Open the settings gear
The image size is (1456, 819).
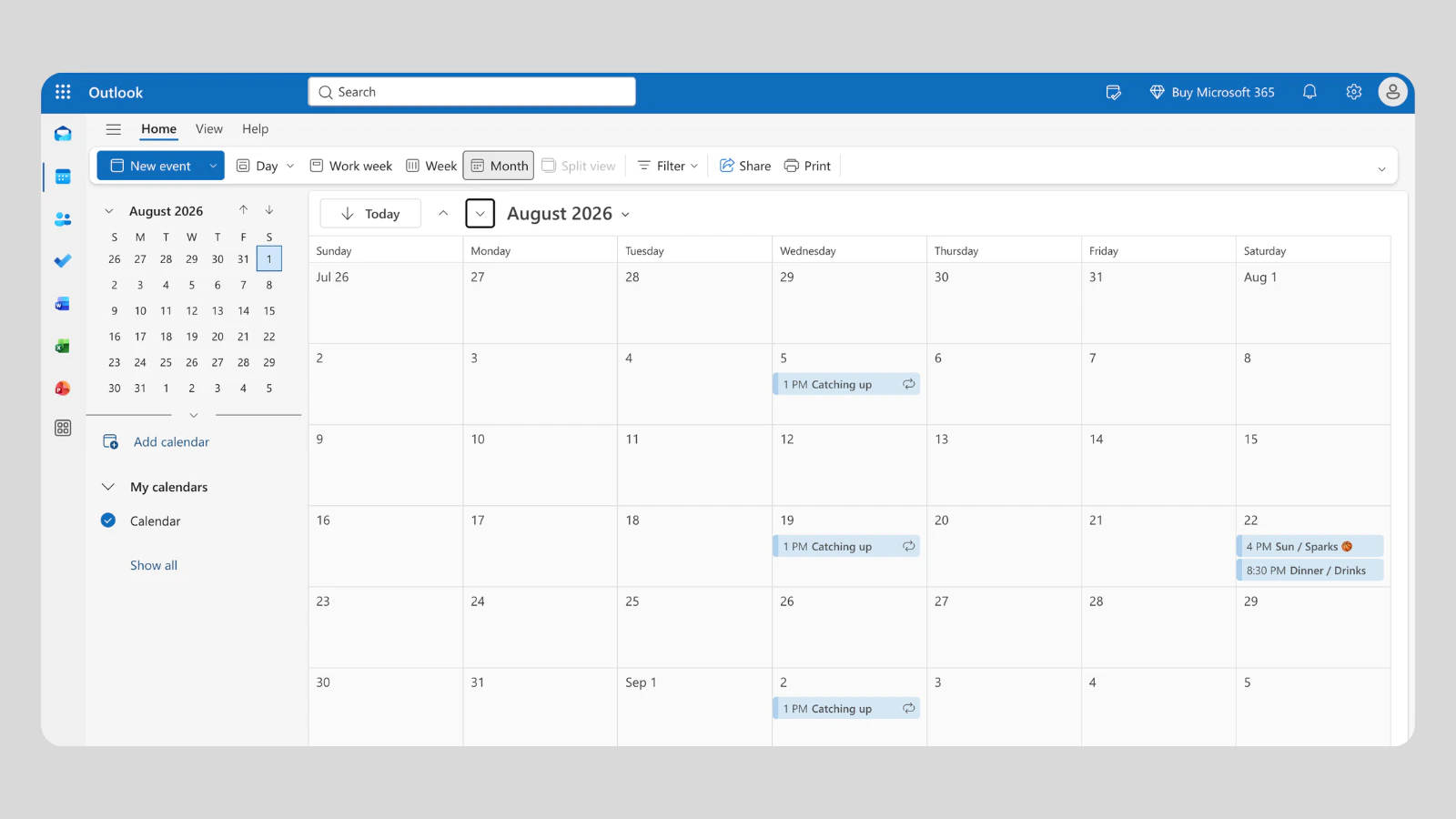tap(1354, 92)
